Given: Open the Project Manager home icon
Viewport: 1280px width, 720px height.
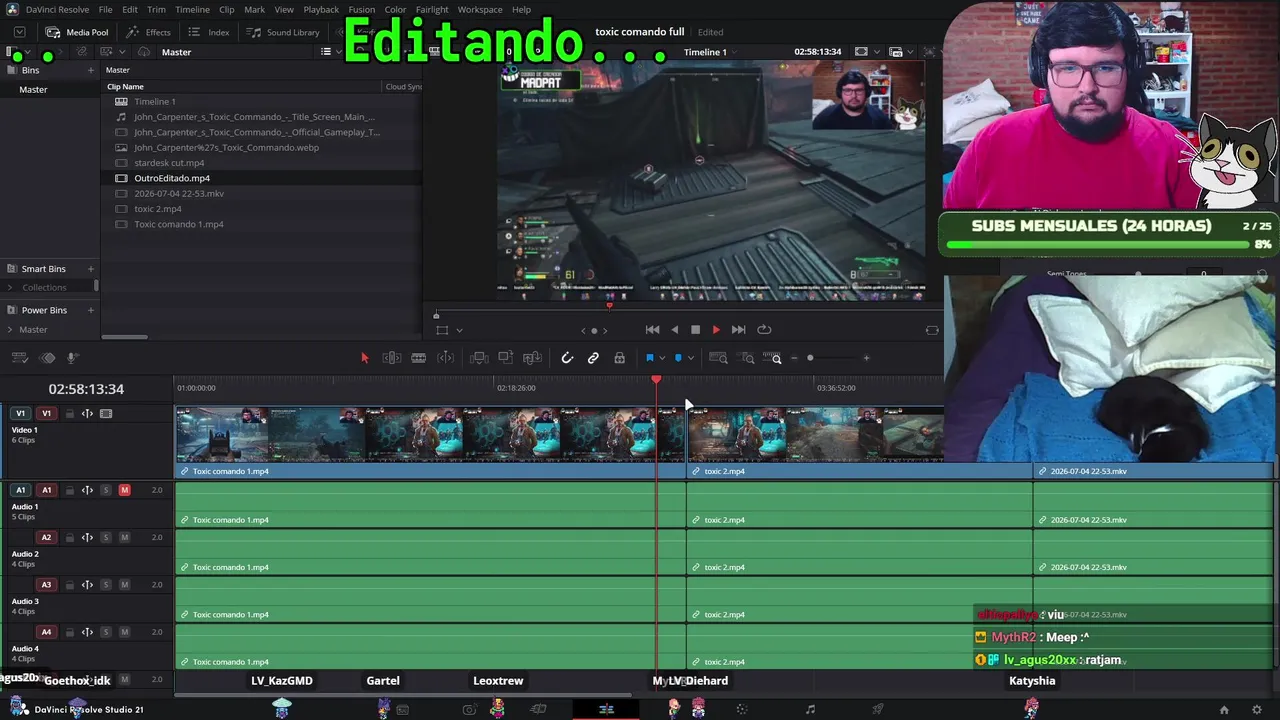Looking at the screenshot, I should (1224, 710).
